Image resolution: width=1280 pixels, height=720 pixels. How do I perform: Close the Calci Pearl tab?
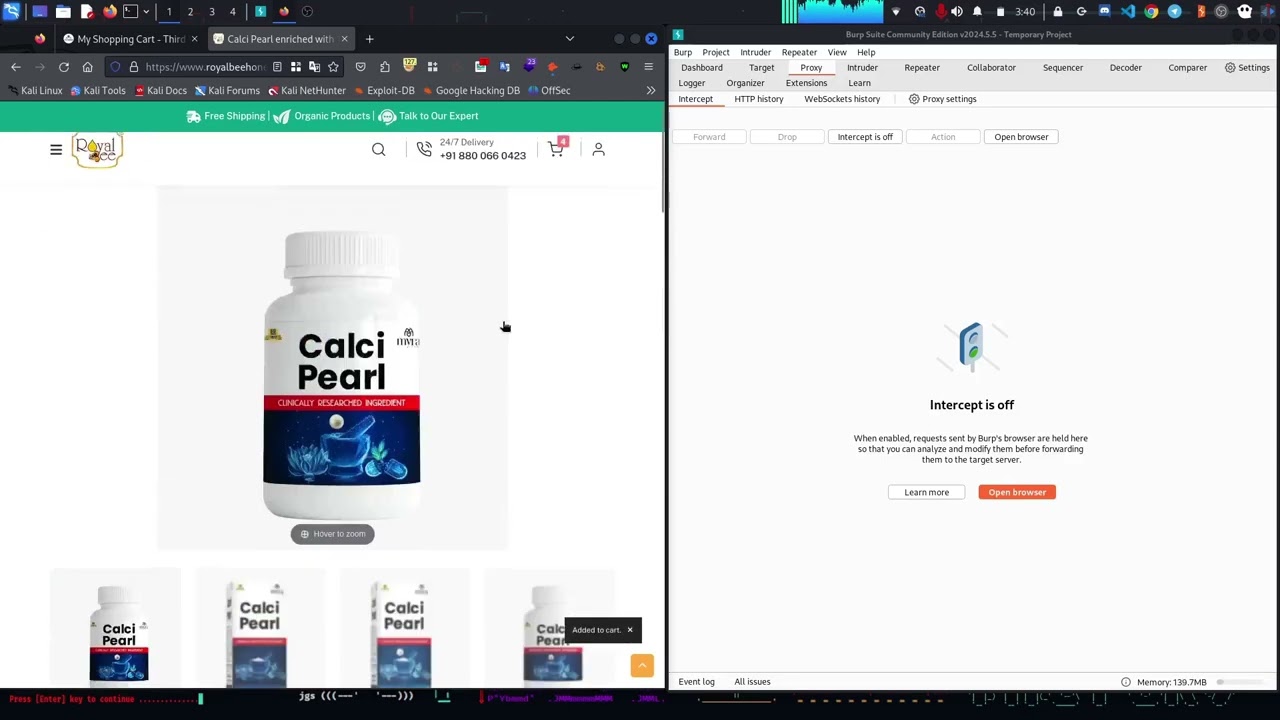(344, 39)
